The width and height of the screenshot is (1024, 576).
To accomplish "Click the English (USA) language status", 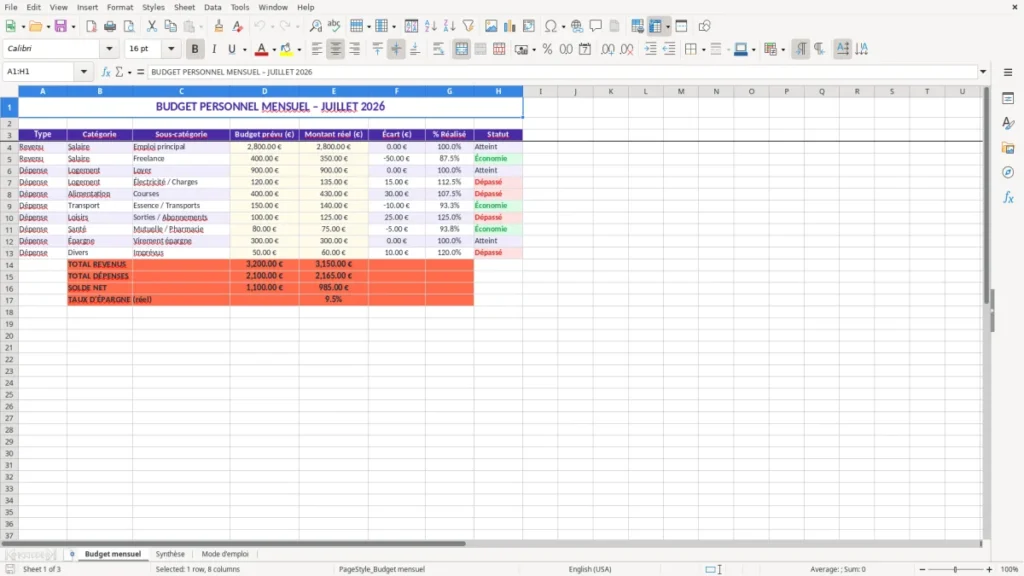I will coord(590,569).
